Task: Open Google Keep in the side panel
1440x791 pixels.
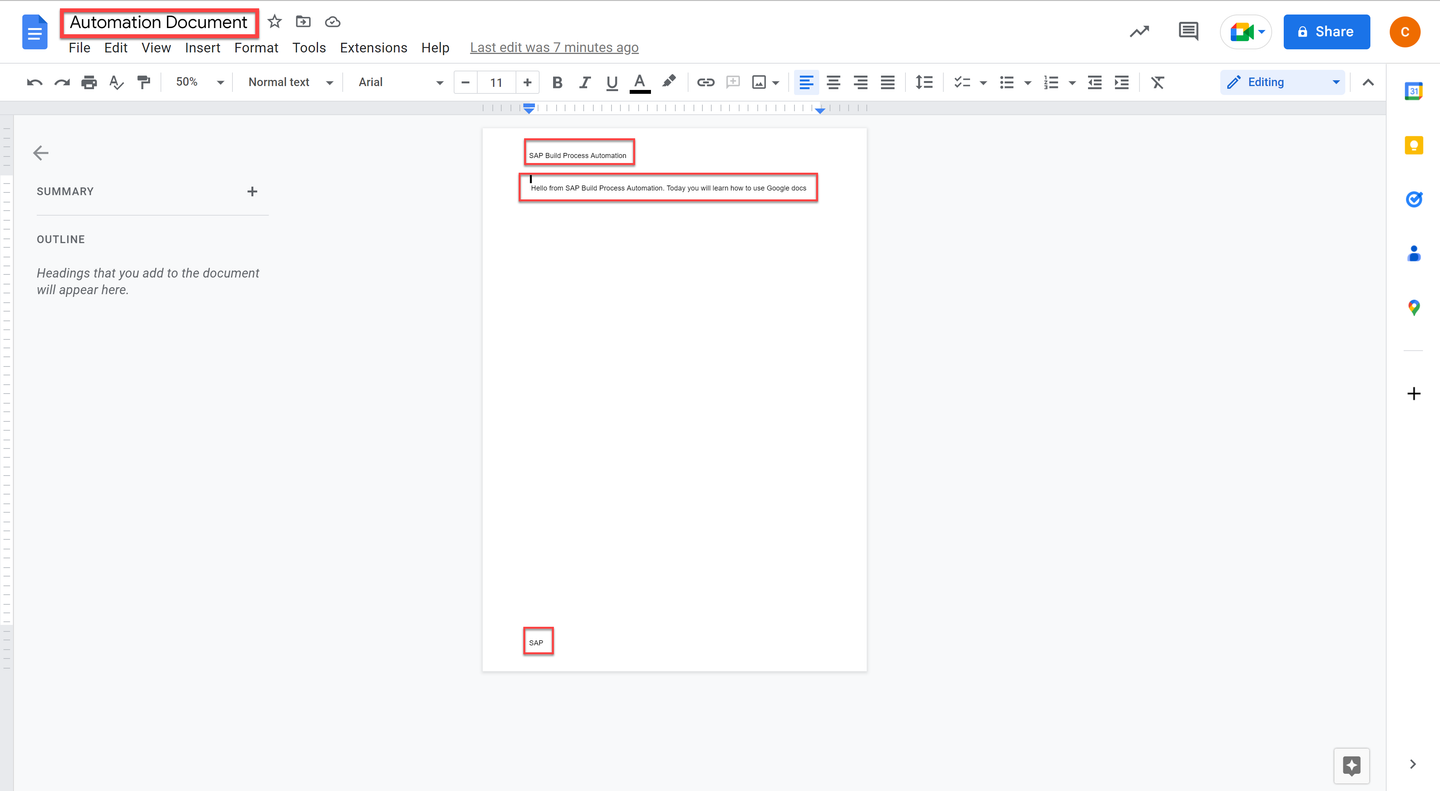Action: pyautogui.click(x=1414, y=146)
